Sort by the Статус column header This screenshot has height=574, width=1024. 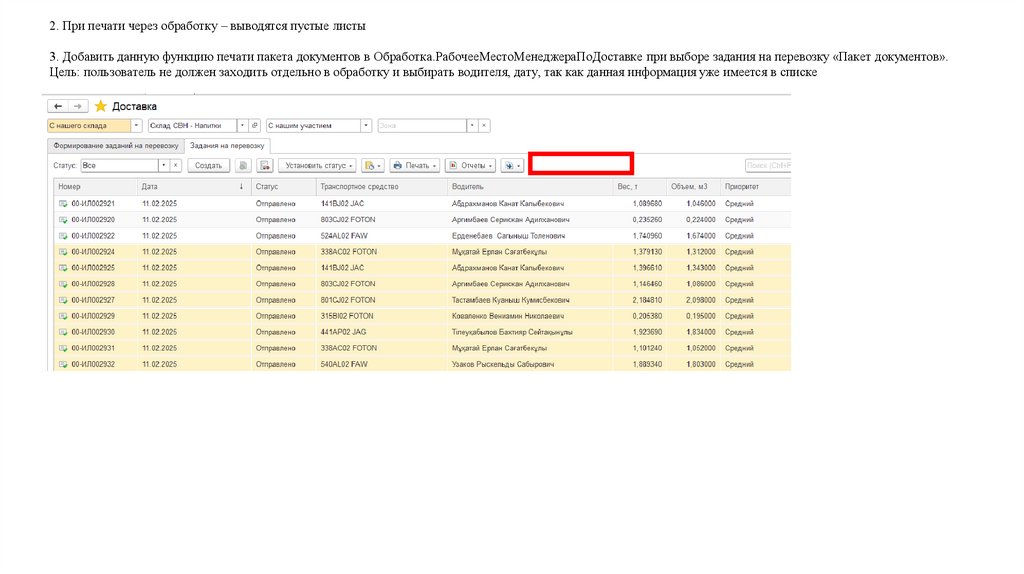tap(284, 187)
